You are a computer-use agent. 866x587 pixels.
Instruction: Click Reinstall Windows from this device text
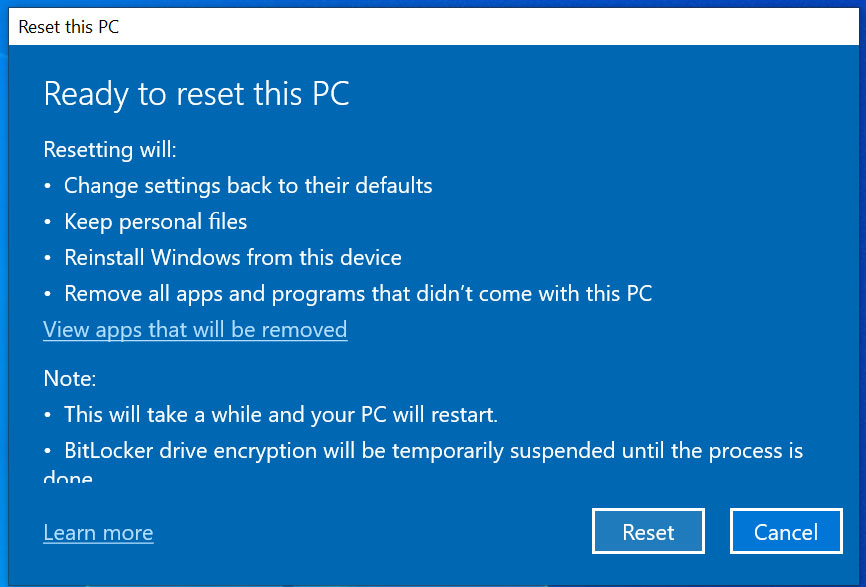233,257
